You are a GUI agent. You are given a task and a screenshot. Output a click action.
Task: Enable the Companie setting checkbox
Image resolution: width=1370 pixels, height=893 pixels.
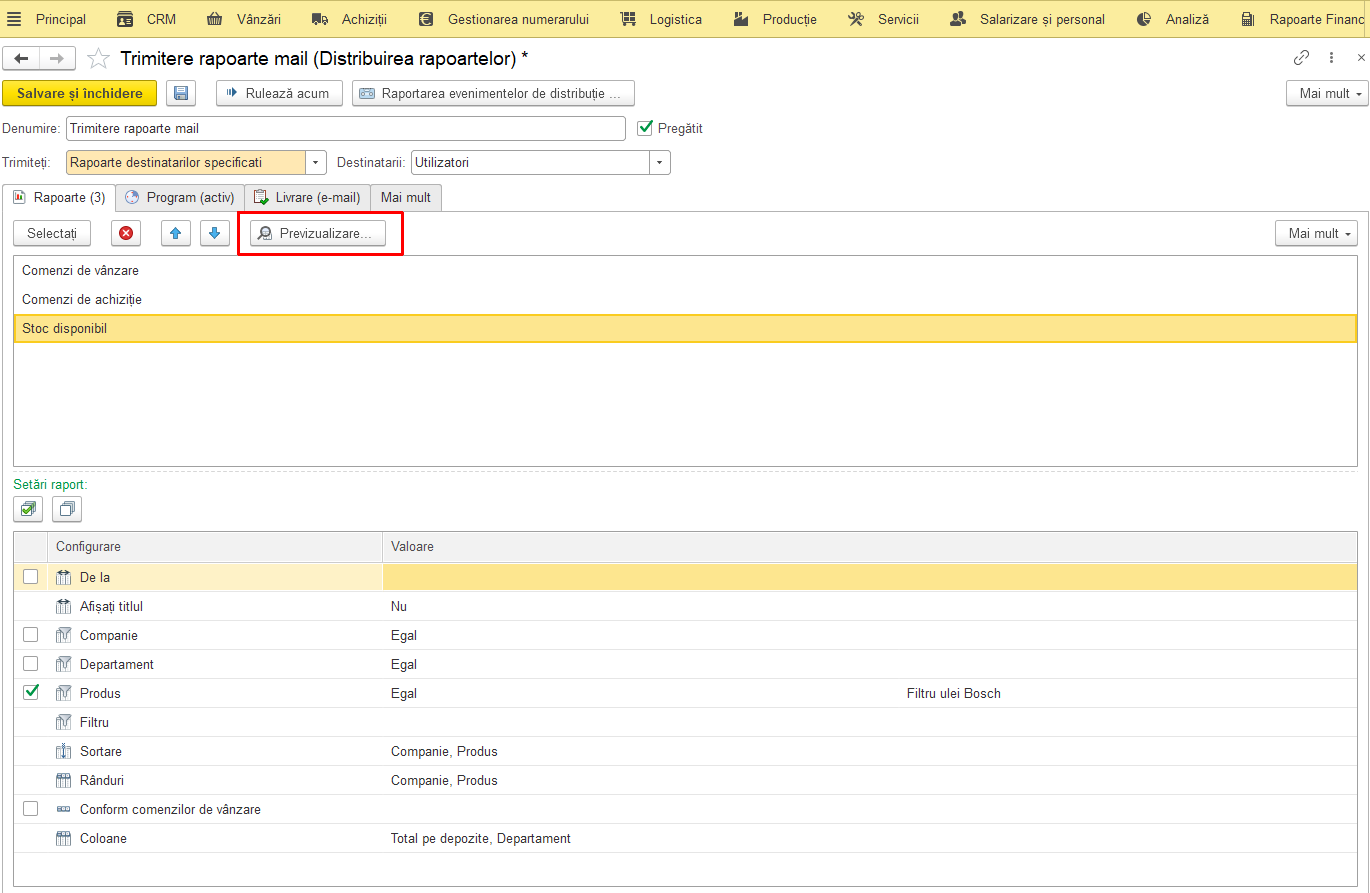31,635
